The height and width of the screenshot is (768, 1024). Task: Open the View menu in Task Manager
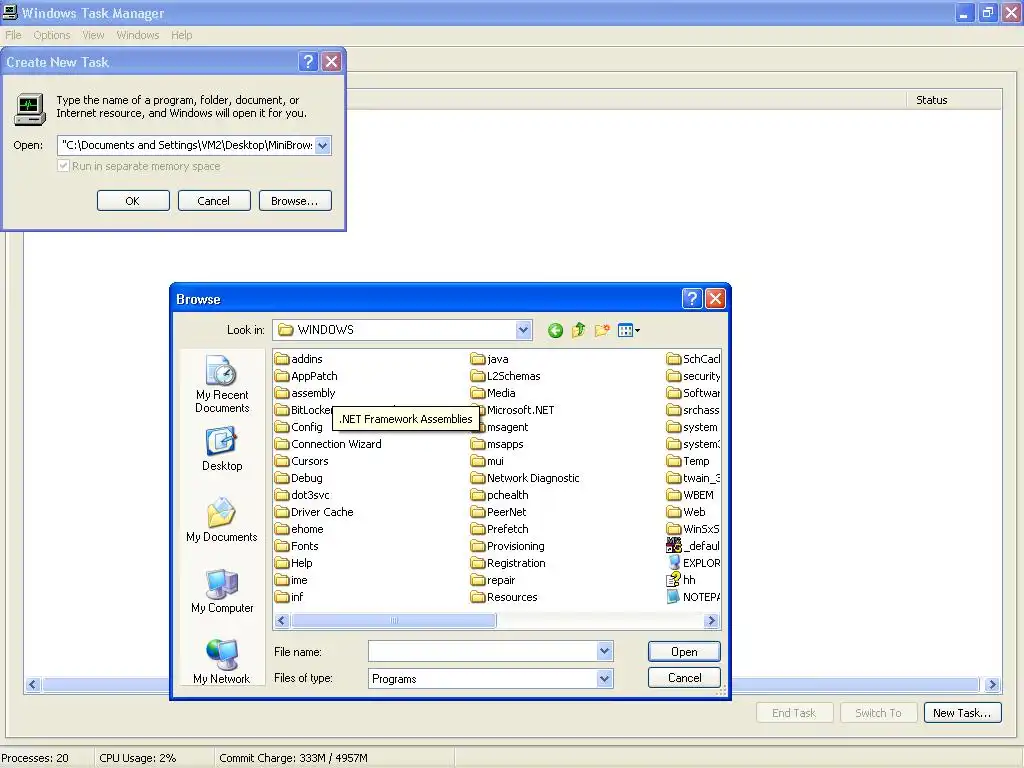coord(93,35)
